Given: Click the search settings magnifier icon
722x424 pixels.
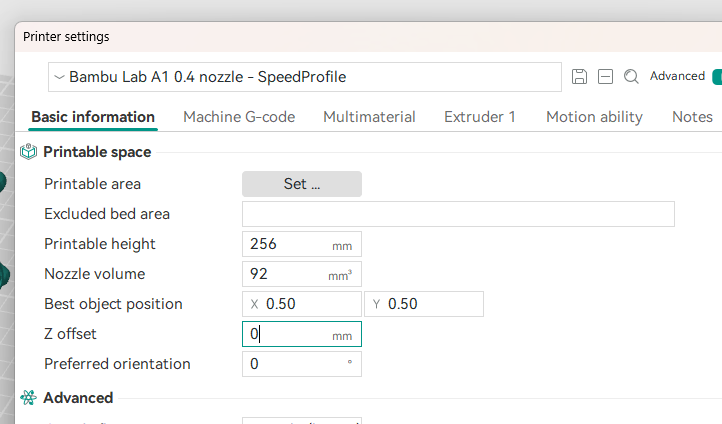Looking at the screenshot, I should 631,76.
